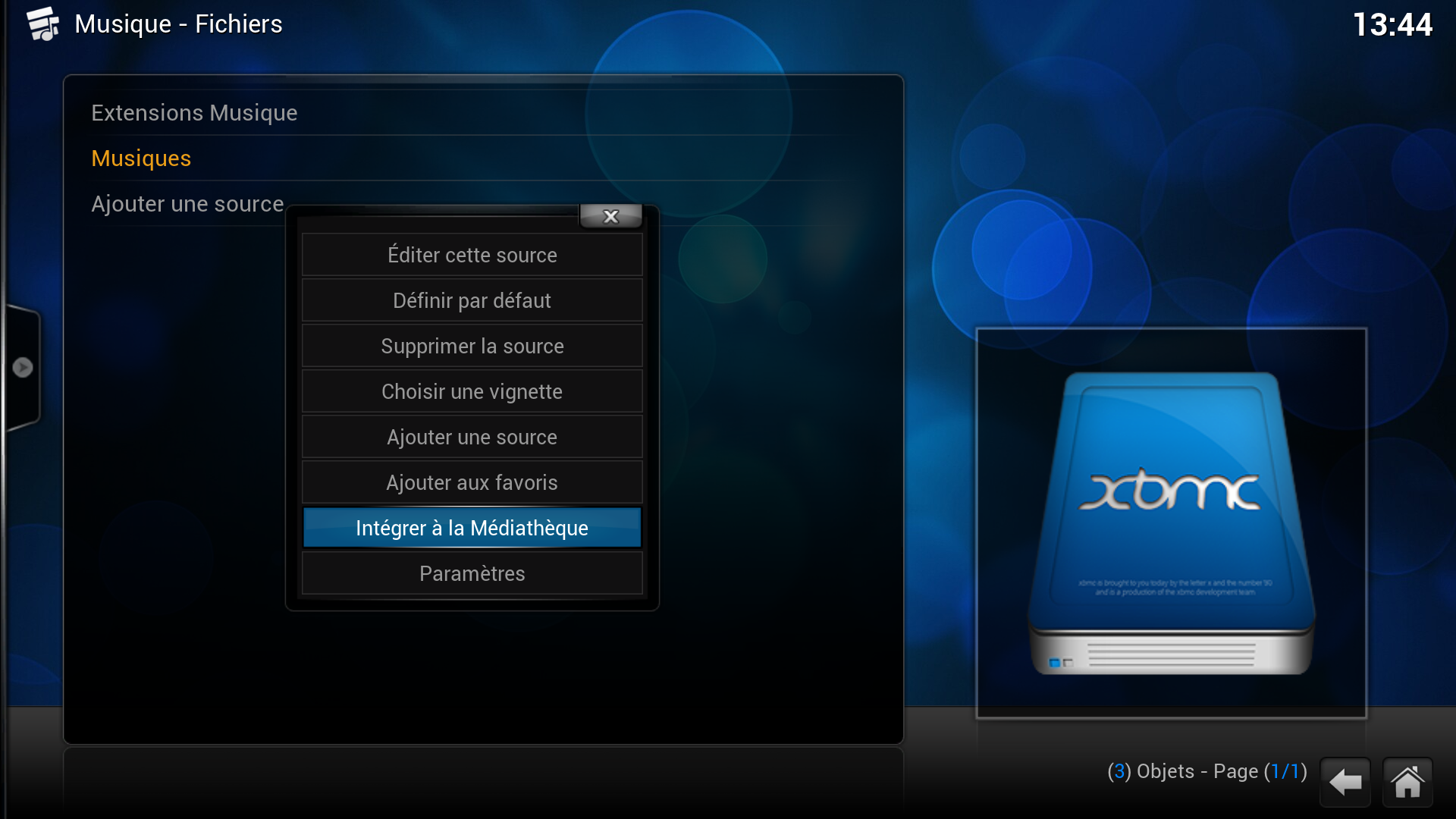Select Éditer cette source in context menu
This screenshot has width=1456, height=819.
click(x=472, y=255)
